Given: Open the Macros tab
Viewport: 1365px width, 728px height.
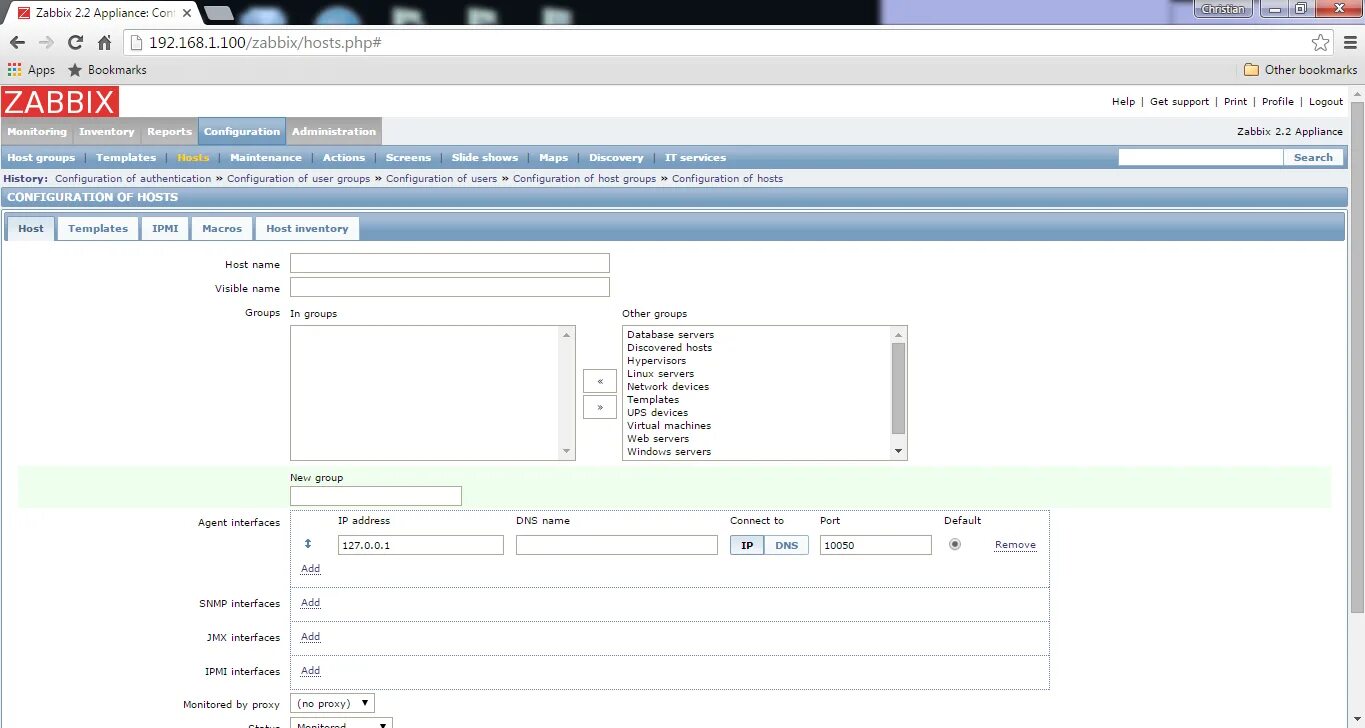Looking at the screenshot, I should [x=221, y=228].
